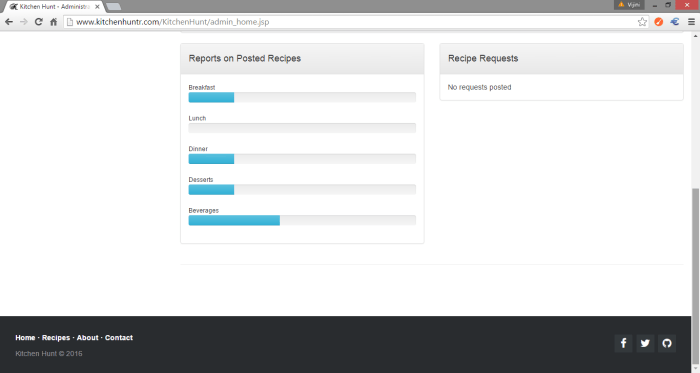This screenshot has width=700, height=373.
Task: Open Kitchen Hunt Facebook page icon
Action: 623,343
